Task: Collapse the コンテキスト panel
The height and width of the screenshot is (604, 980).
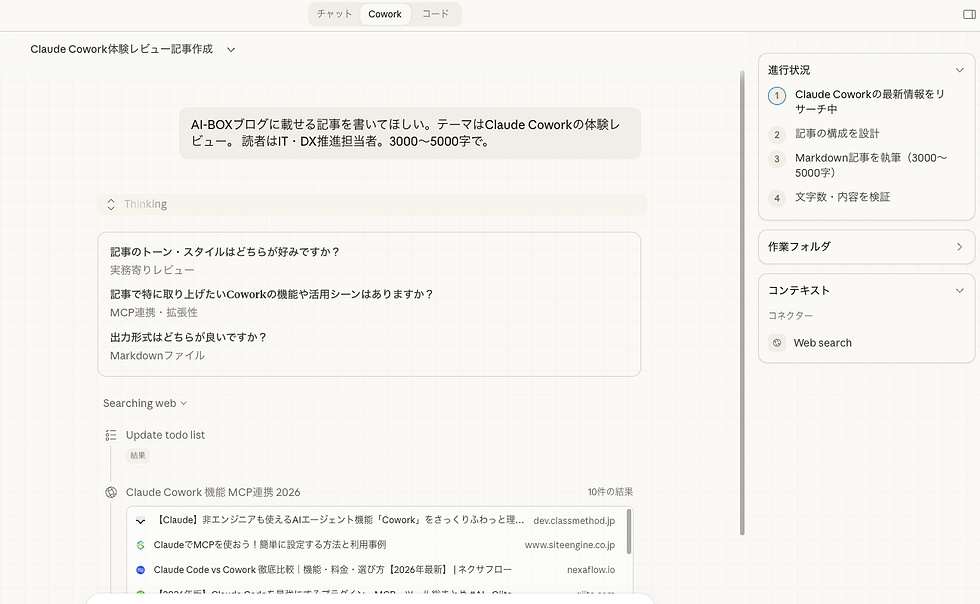Action: 959,290
